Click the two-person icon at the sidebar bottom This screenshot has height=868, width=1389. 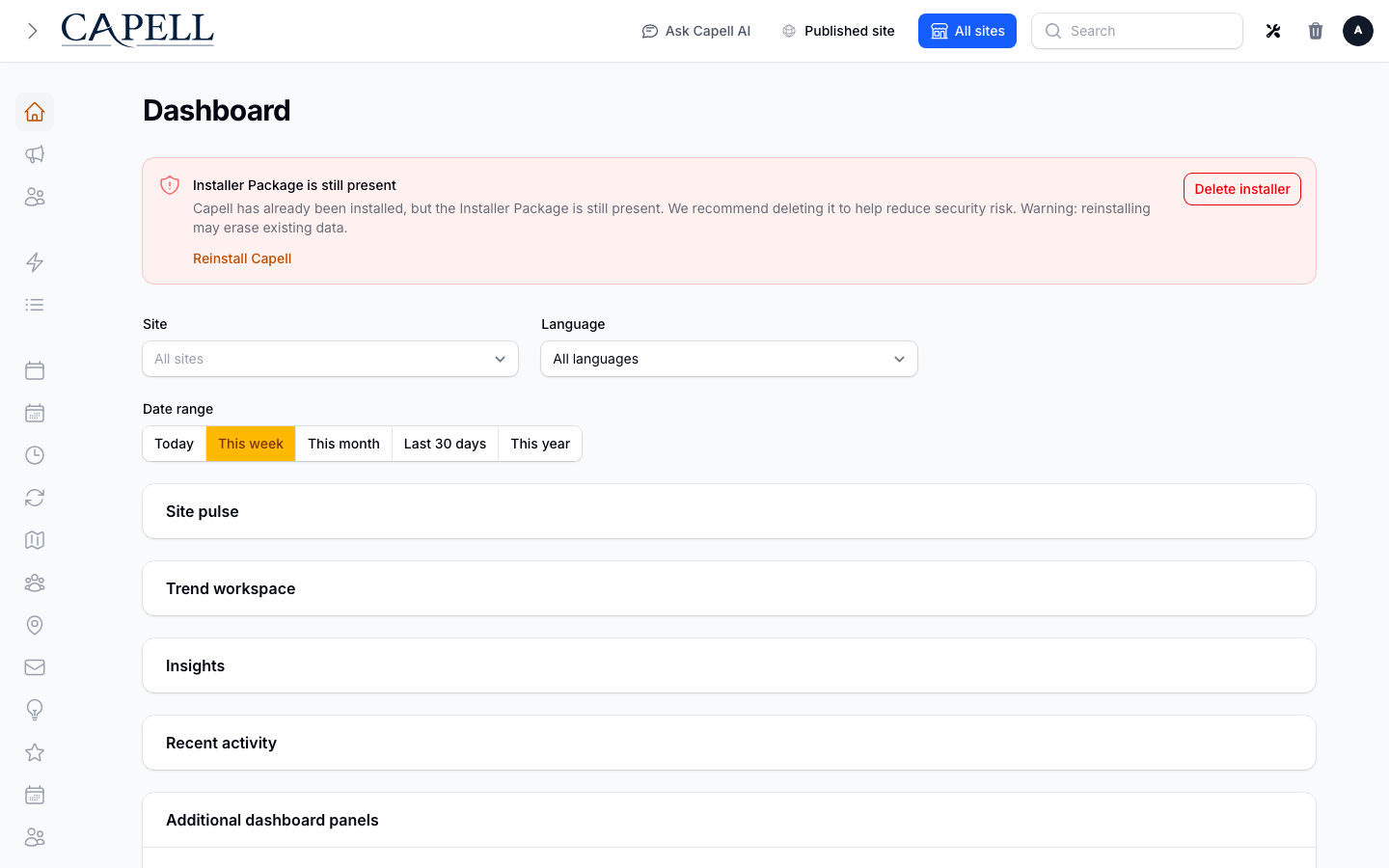(35, 837)
